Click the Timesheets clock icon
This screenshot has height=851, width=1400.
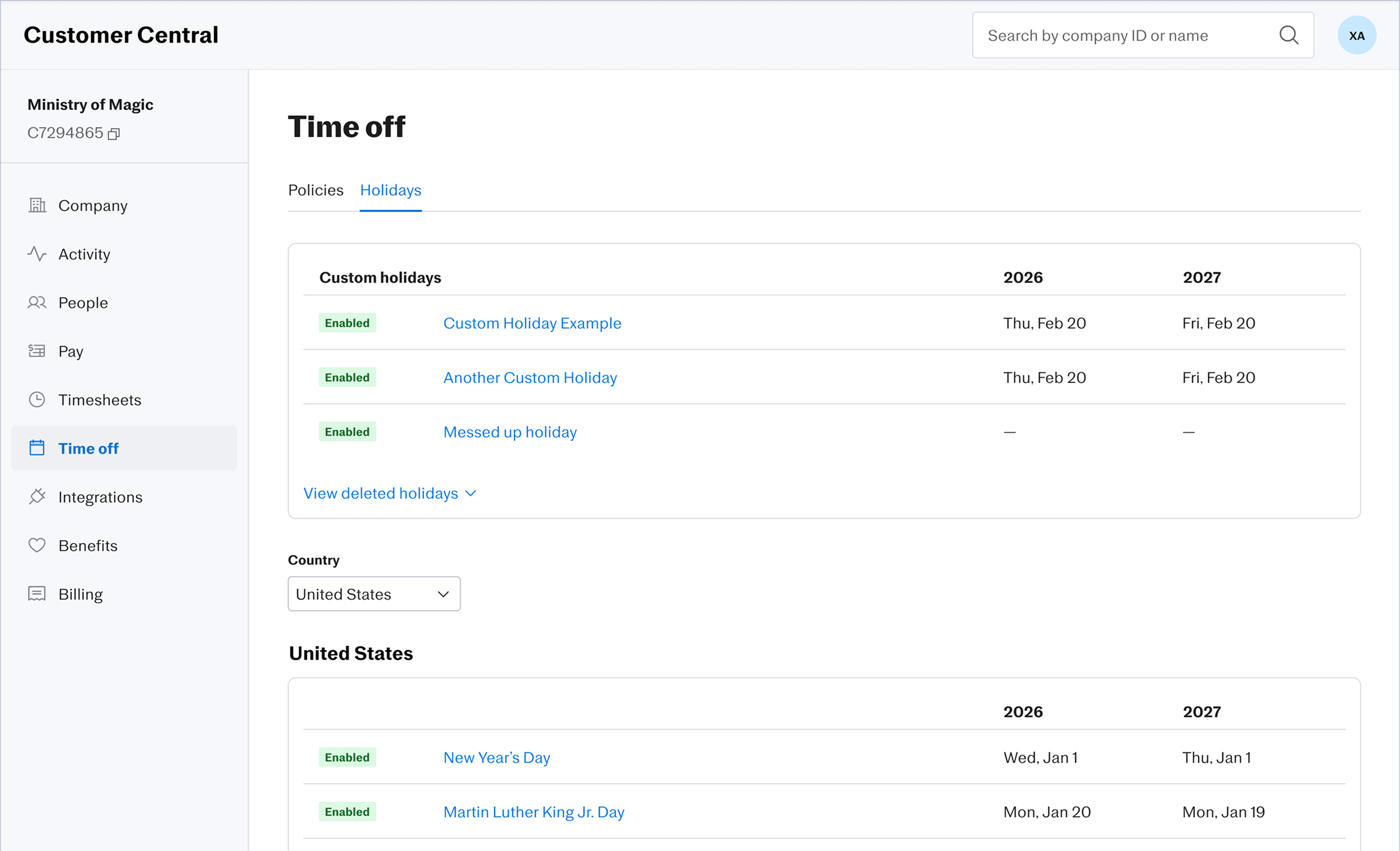click(x=37, y=399)
